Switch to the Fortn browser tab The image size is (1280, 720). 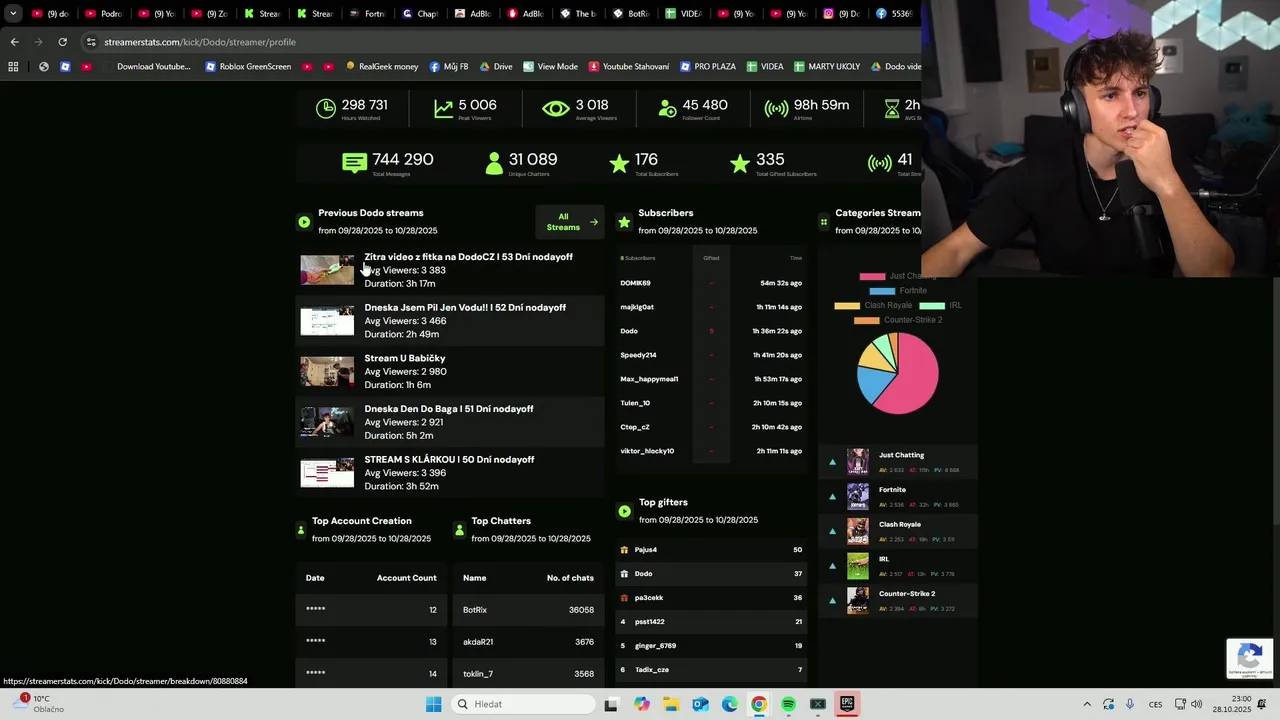tap(367, 14)
